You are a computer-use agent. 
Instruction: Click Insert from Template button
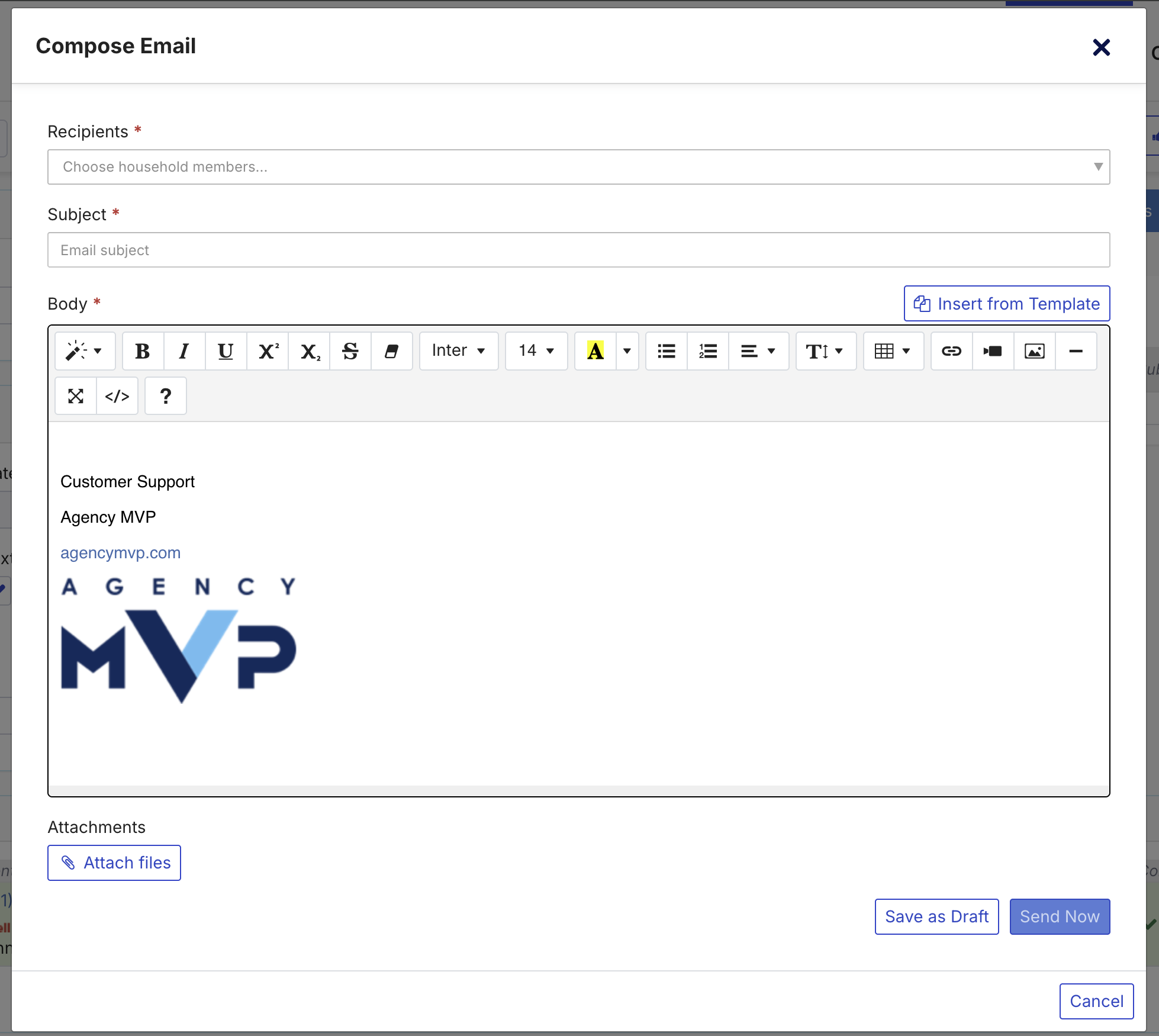tap(1007, 304)
